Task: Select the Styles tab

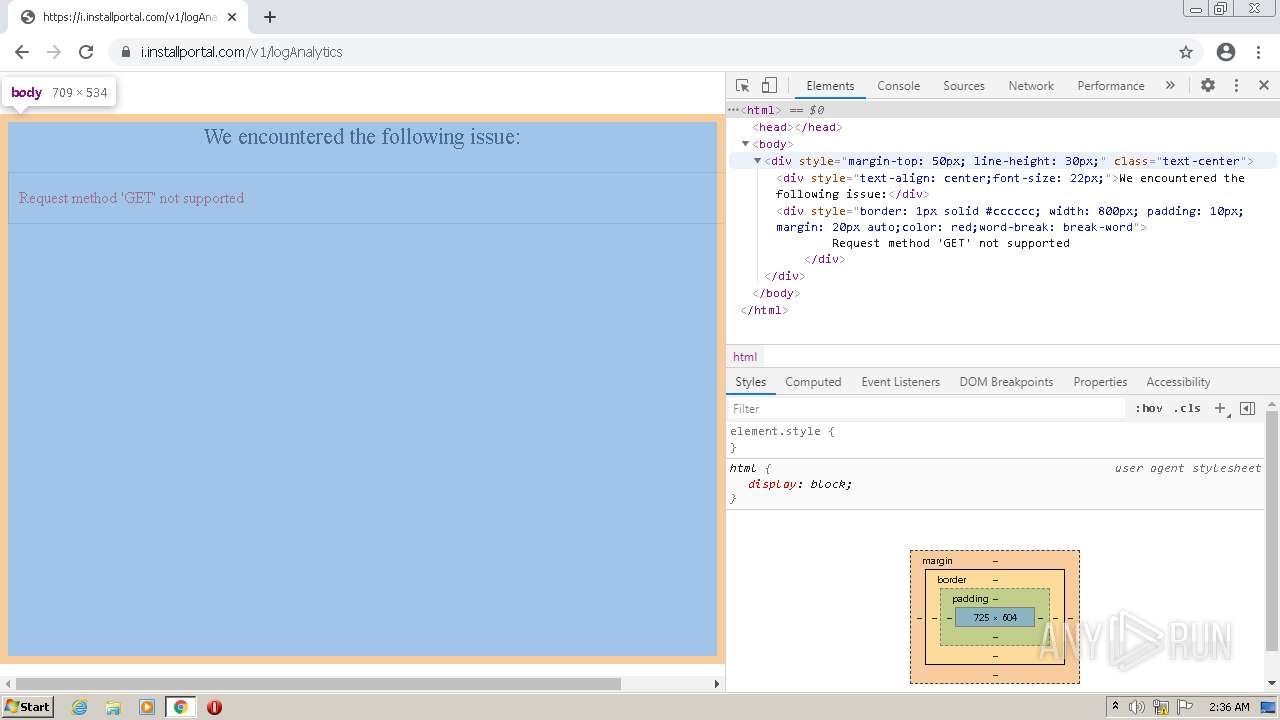Action: 750,382
